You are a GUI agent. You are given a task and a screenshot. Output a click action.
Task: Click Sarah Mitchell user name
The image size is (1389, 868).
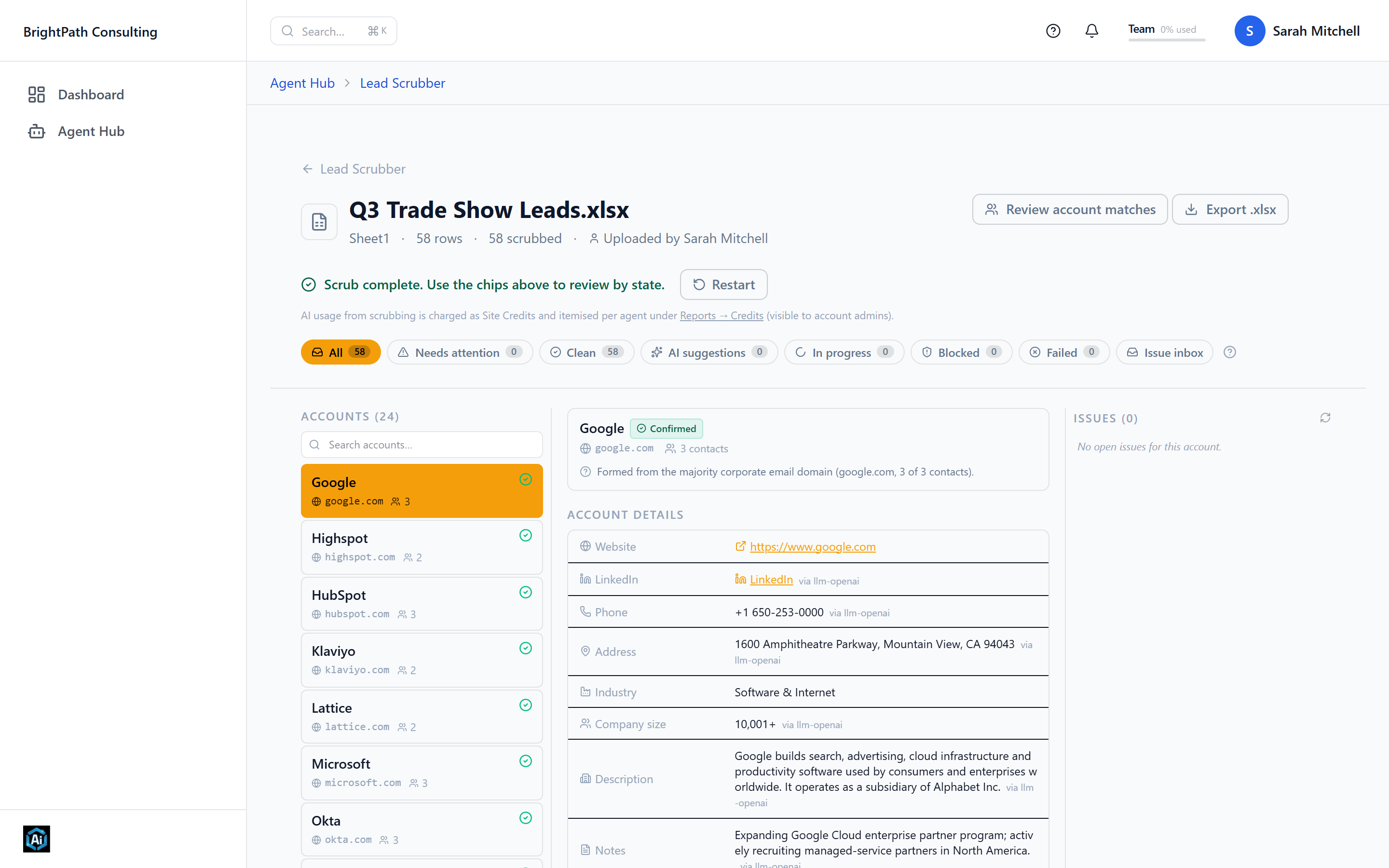click(x=1316, y=31)
